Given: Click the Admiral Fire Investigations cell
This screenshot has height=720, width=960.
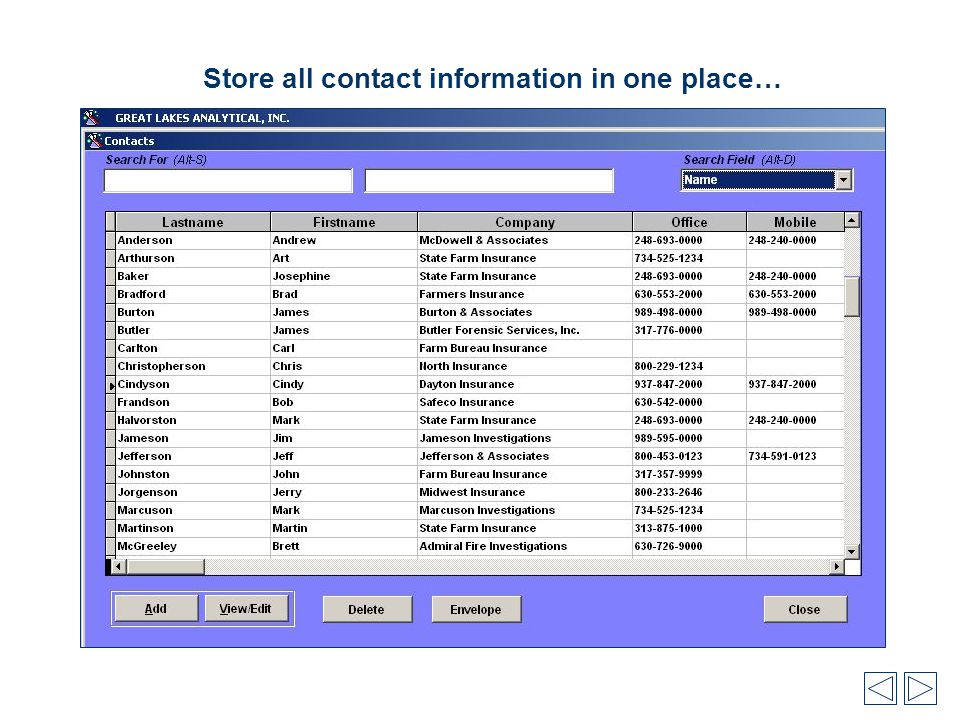Looking at the screenshot, I should pyautogui.click(x=525, y=546).
